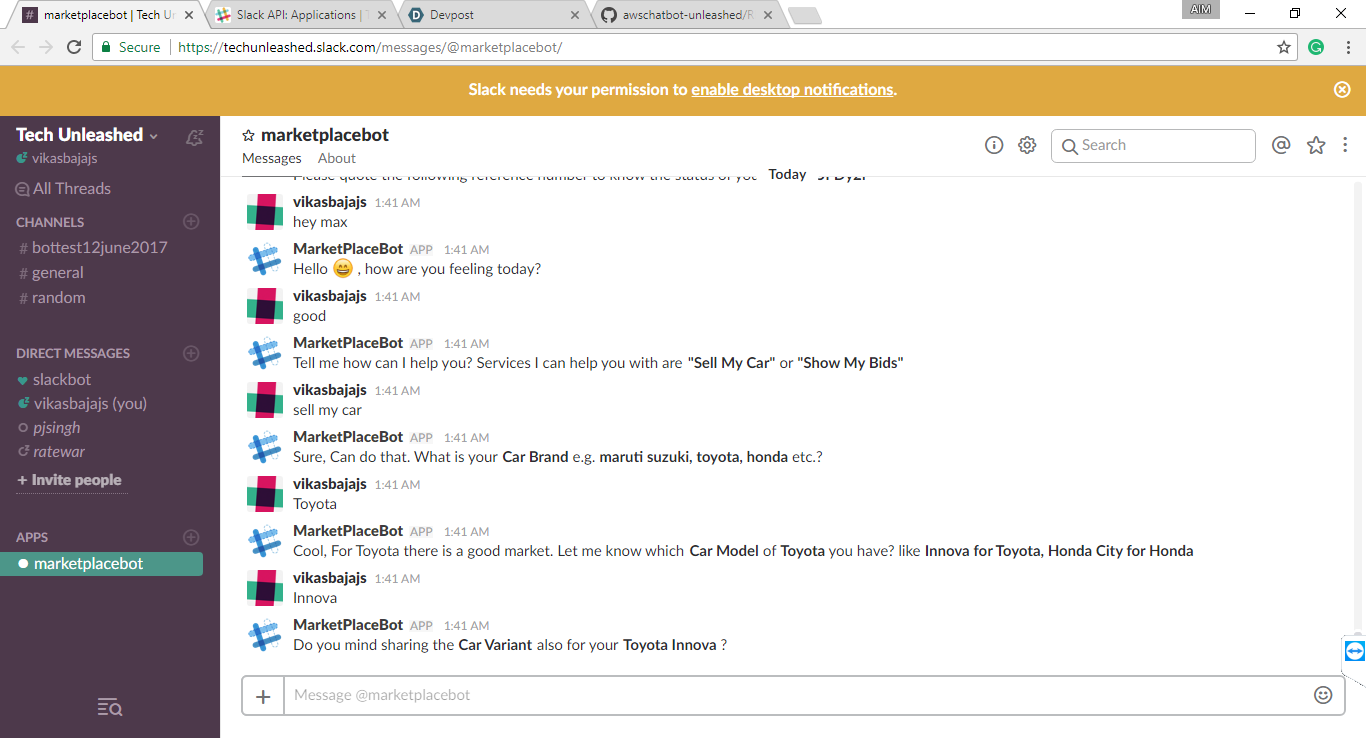The image size is (1366, 738).
Task: Open conversation settings gear icon
Action: tap(1027, 145)
